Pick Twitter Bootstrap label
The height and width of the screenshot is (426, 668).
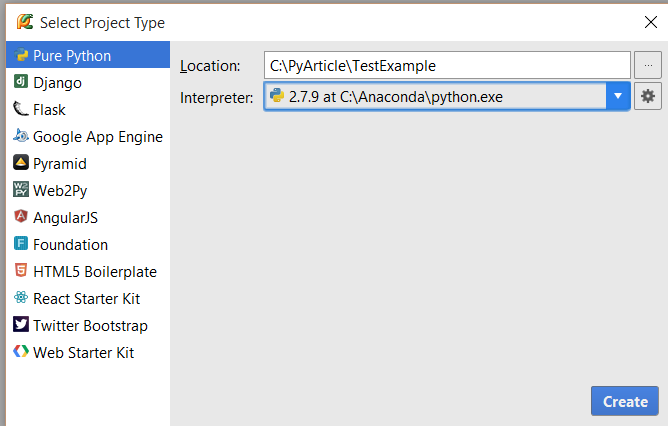coord(90,325)
